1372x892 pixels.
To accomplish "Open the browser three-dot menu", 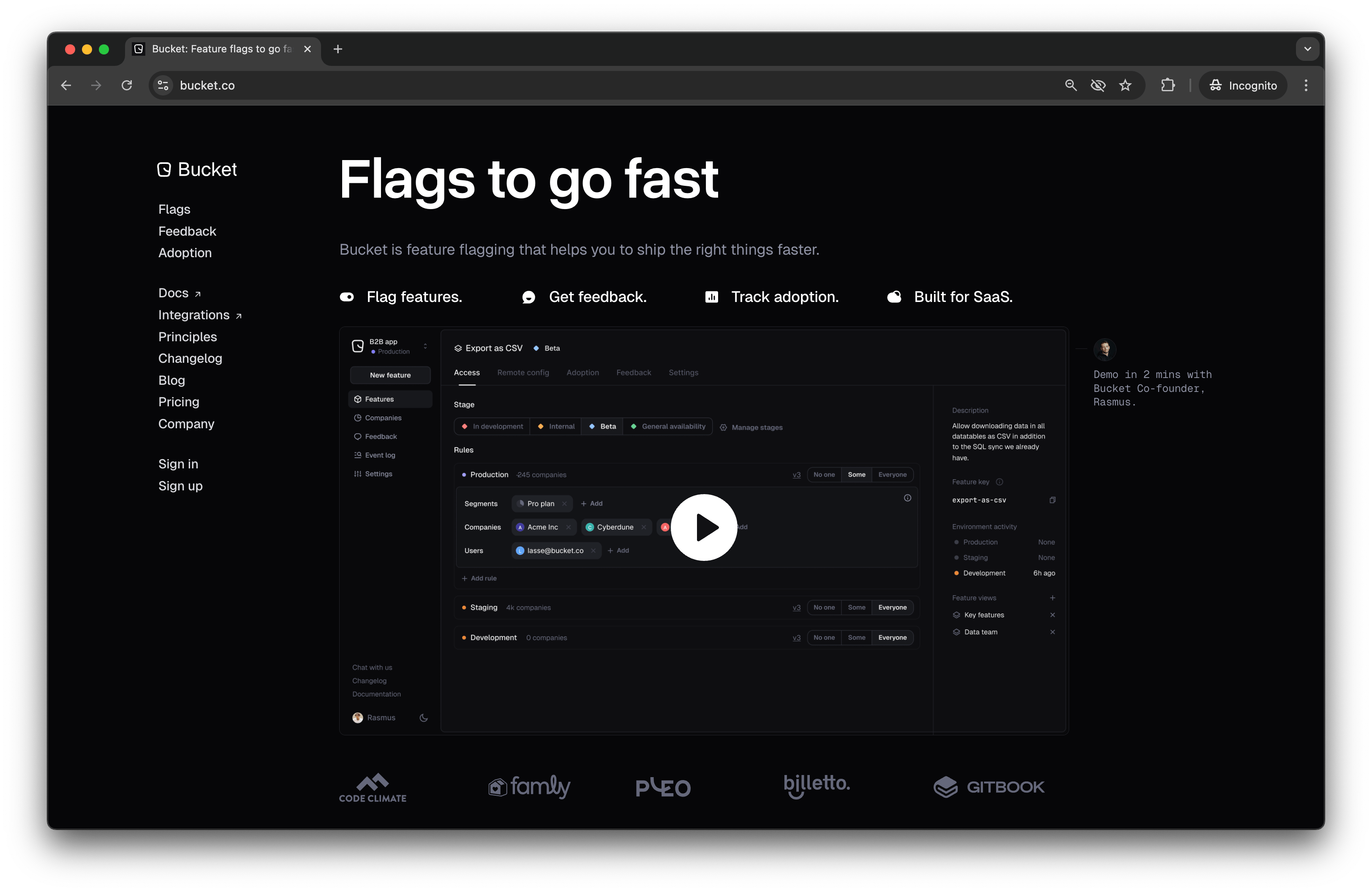I will click(1306, 85).
